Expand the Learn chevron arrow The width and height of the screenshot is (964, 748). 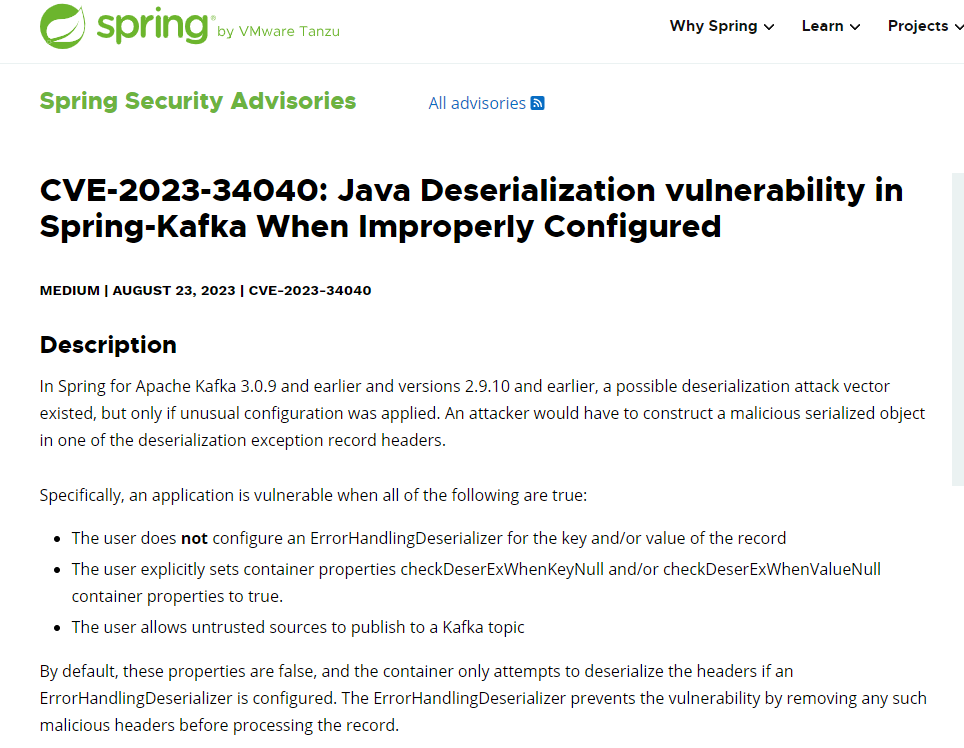tap(855, 27)
